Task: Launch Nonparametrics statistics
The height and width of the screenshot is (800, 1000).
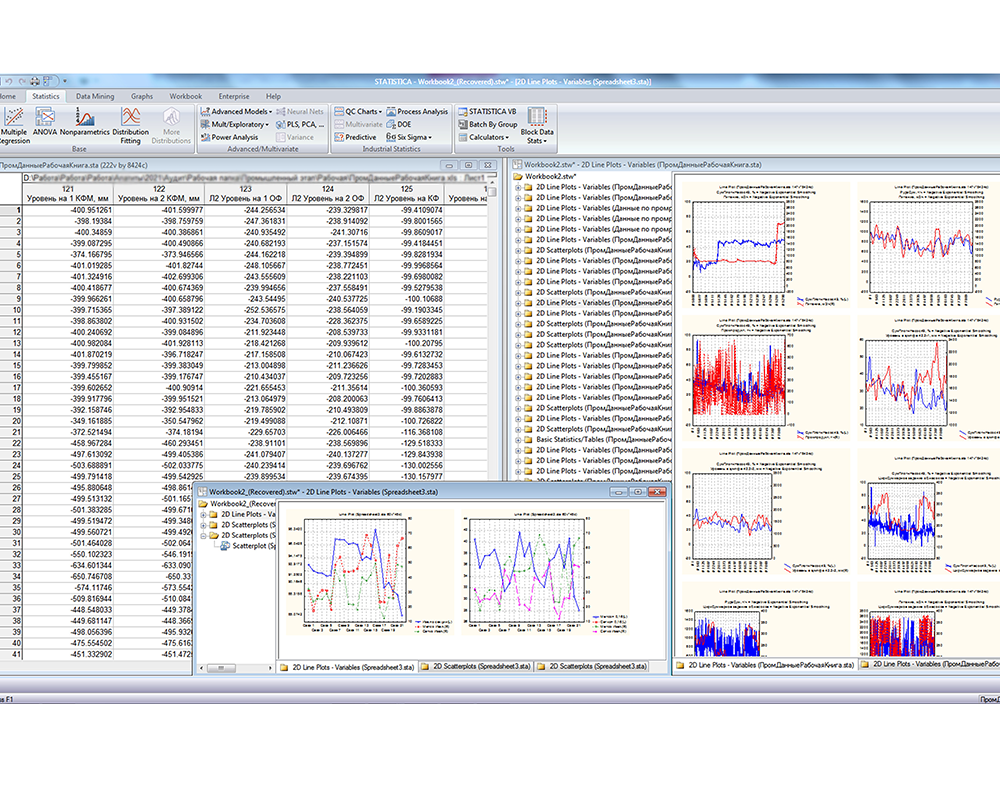Action: pos(85,122)
